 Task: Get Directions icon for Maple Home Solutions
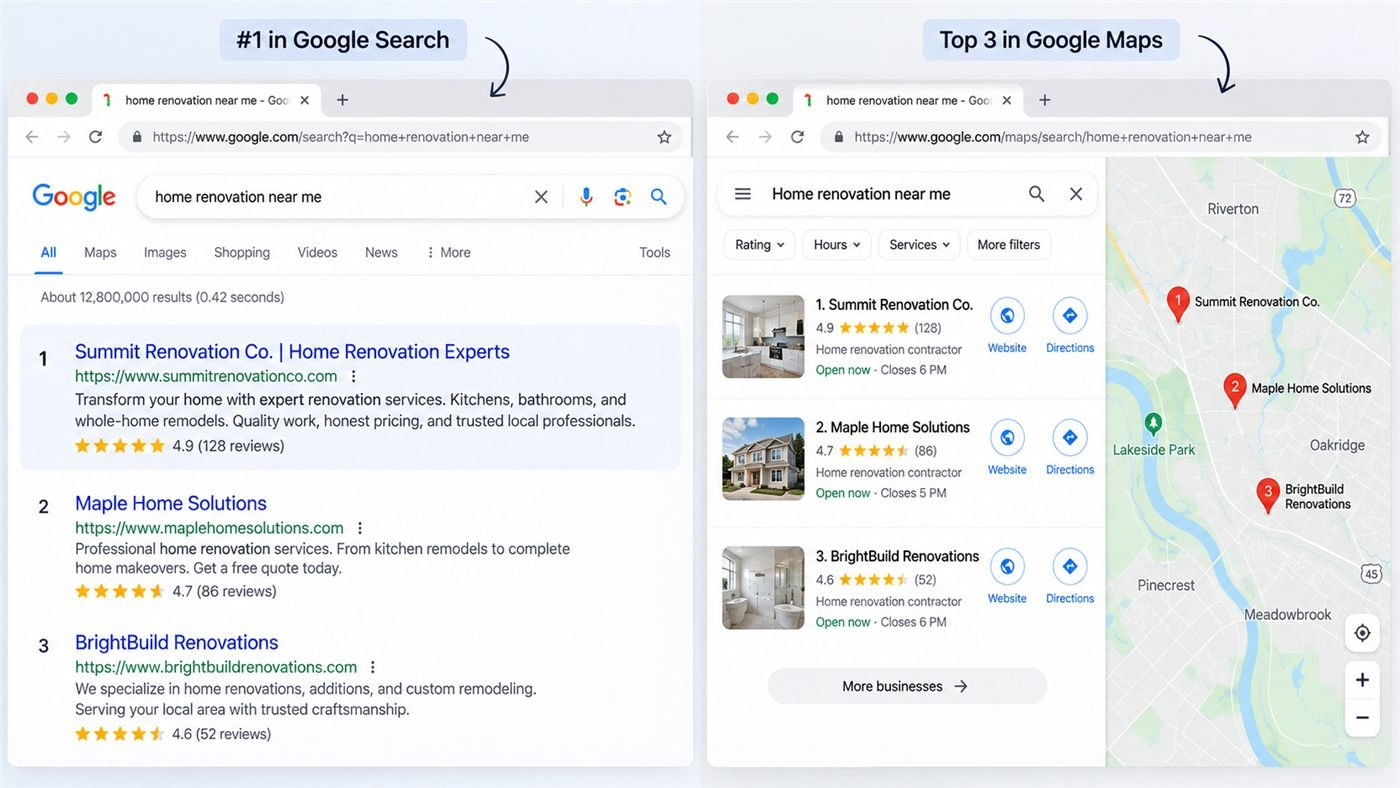(x=1070, y=437)
